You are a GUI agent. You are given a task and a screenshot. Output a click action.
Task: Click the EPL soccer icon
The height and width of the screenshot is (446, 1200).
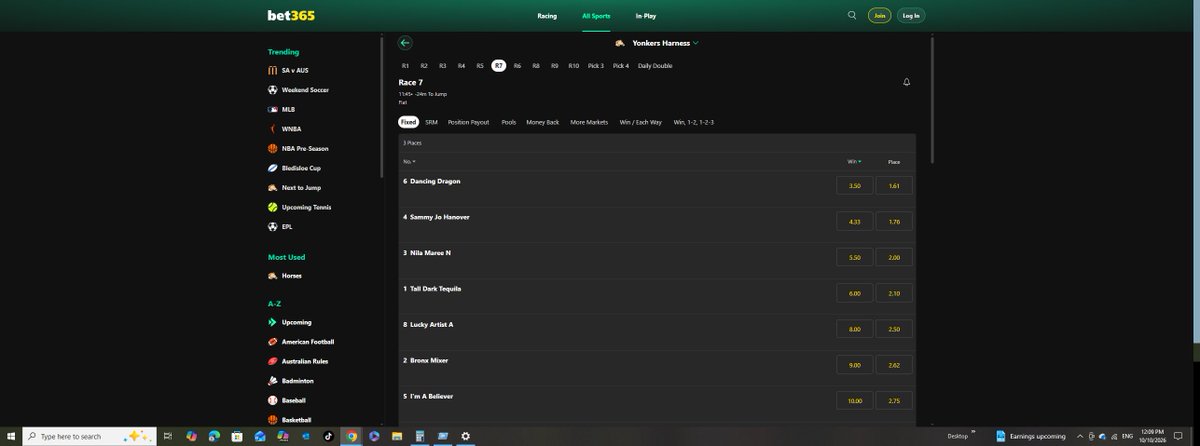click(272, 227)
